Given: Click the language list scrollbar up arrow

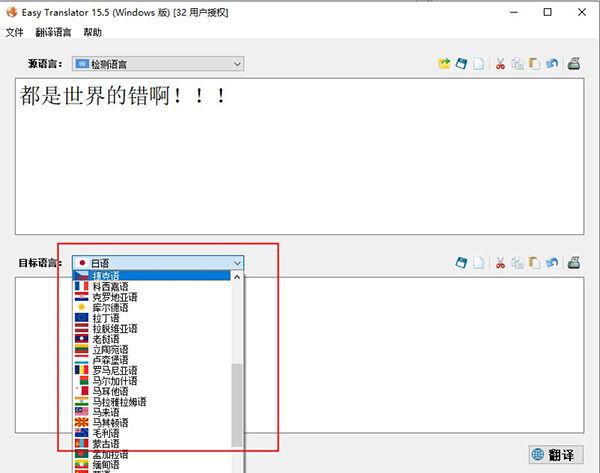Looking at the screenshot, I should [x=237, y=277].
